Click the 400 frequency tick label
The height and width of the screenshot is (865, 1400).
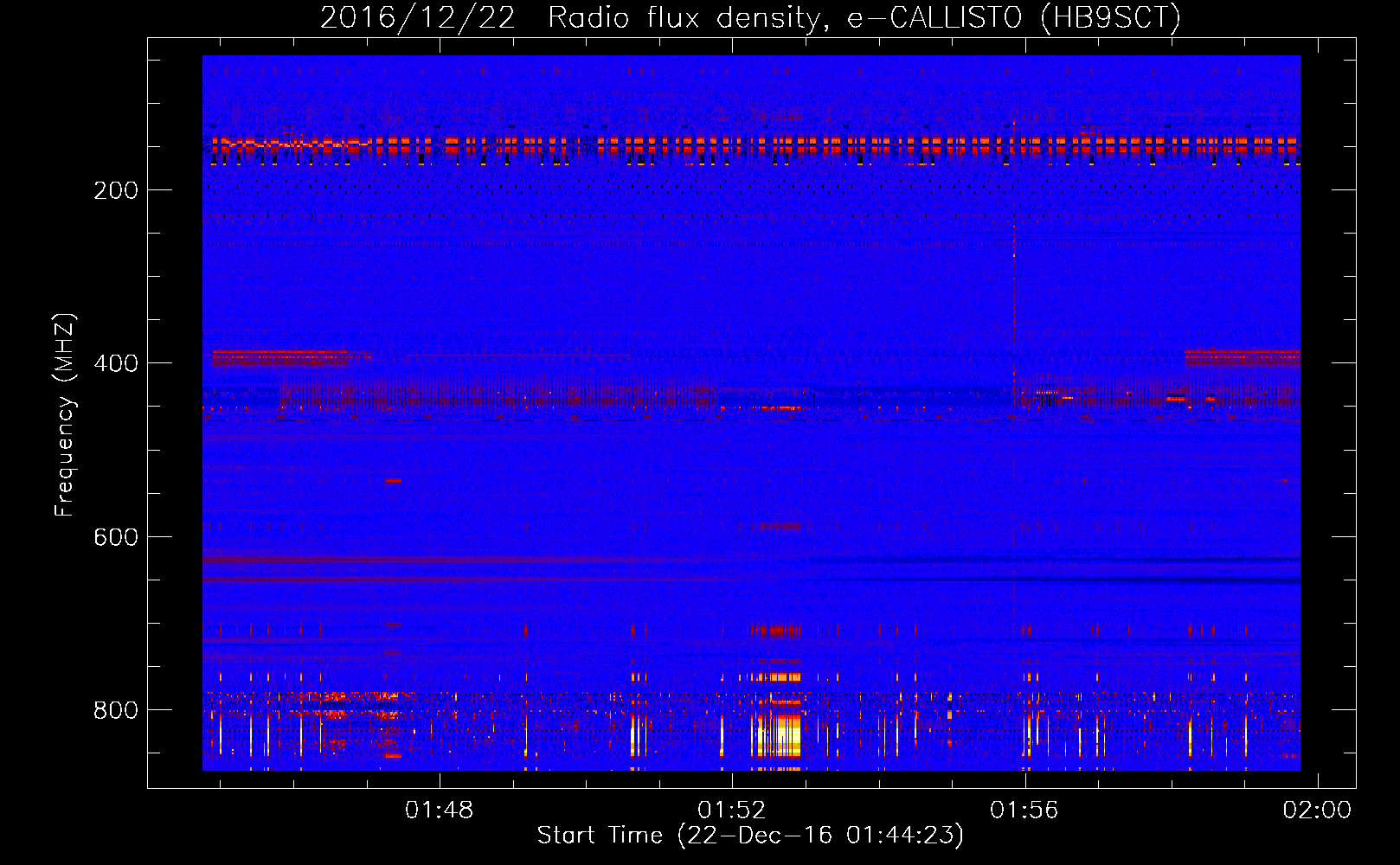click(116, 363)
